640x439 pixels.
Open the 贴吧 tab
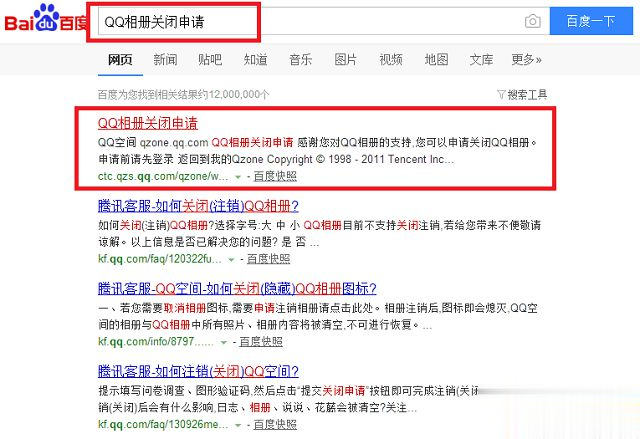tap(210, 60)
